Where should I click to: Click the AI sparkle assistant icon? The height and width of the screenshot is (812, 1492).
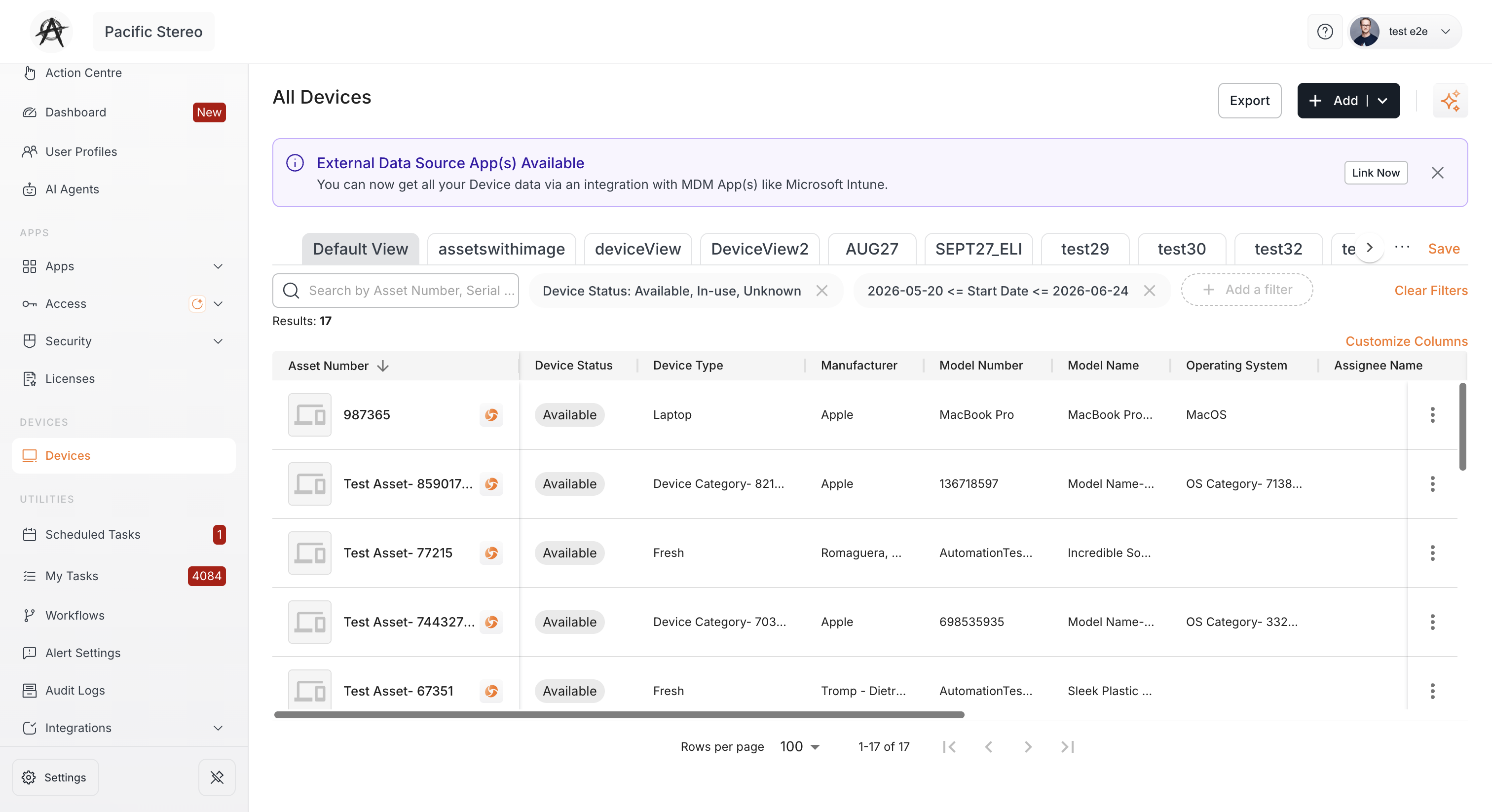pyautogui.click(x=1450, y=101)
